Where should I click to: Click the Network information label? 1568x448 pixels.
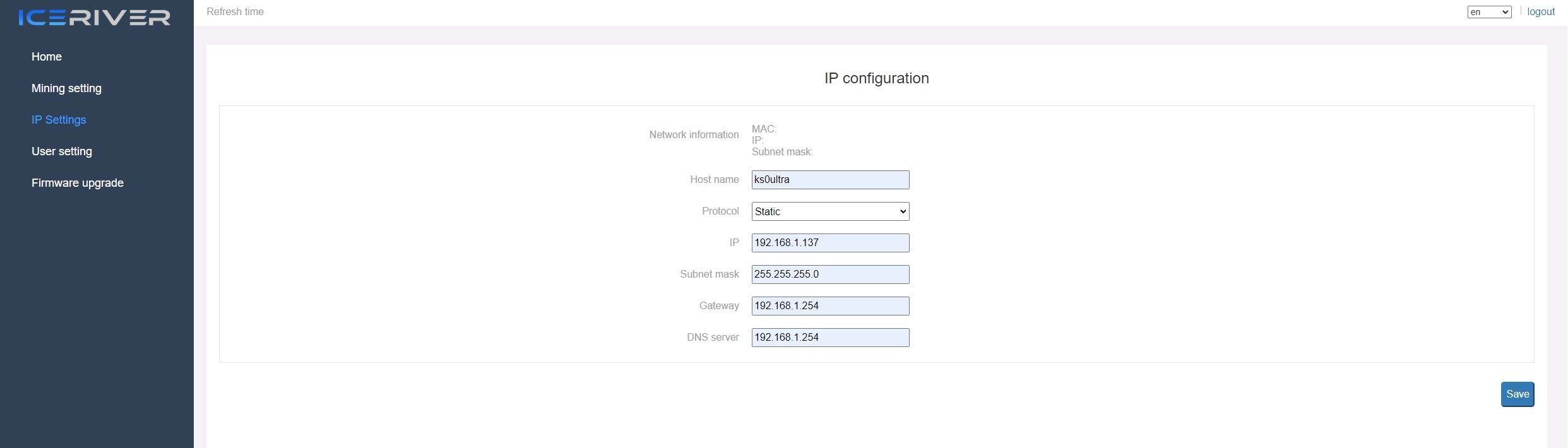point(694,135)
